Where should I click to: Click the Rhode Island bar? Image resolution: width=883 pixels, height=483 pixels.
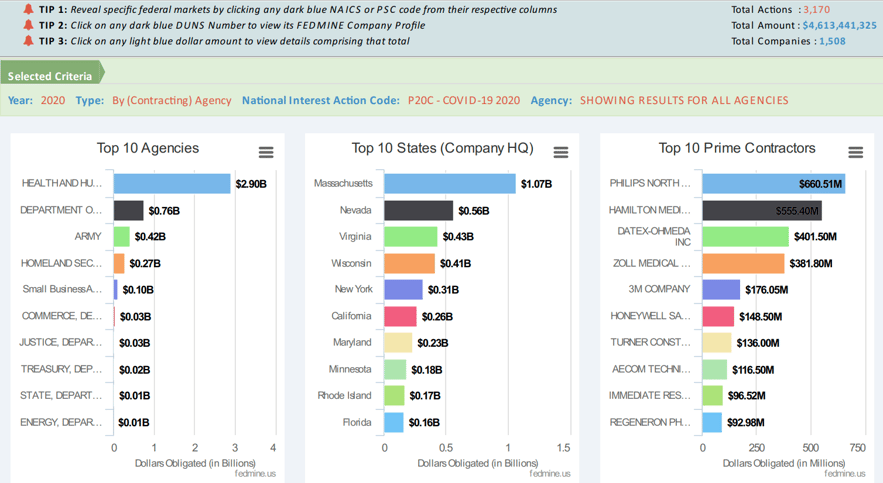tap(394, 395)
